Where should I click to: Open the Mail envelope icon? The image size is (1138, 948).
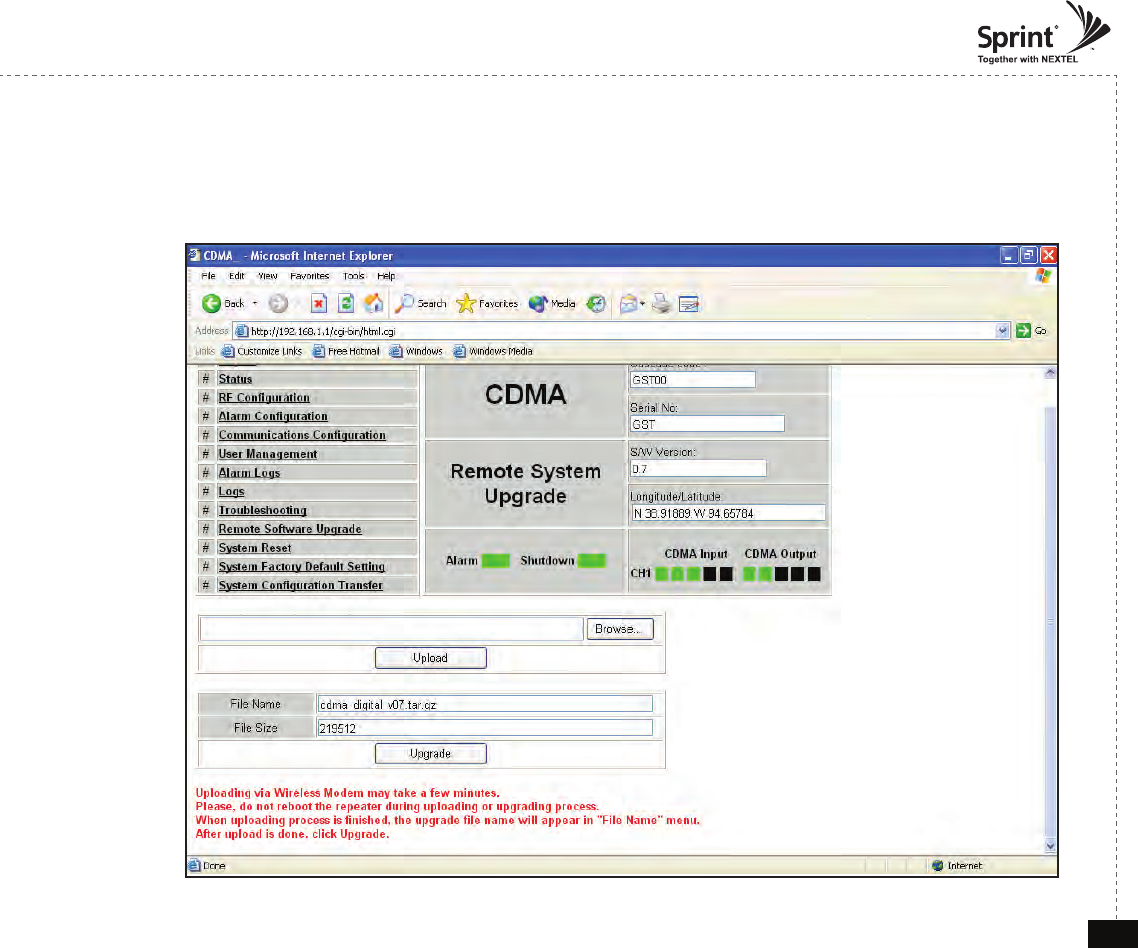pos(629,303)
